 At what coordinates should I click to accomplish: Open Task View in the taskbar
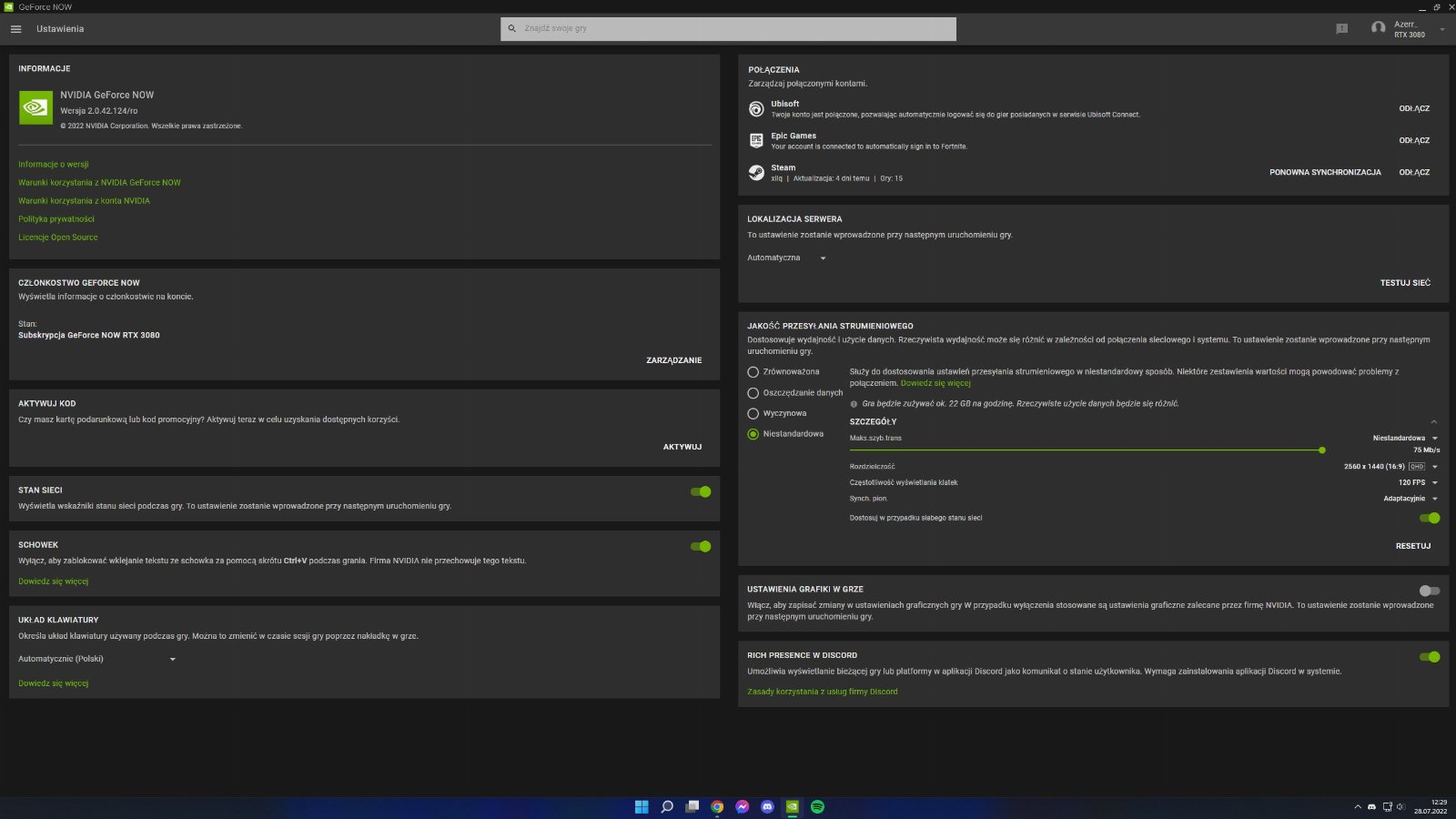pyautogui.click(x=693, y=807)
